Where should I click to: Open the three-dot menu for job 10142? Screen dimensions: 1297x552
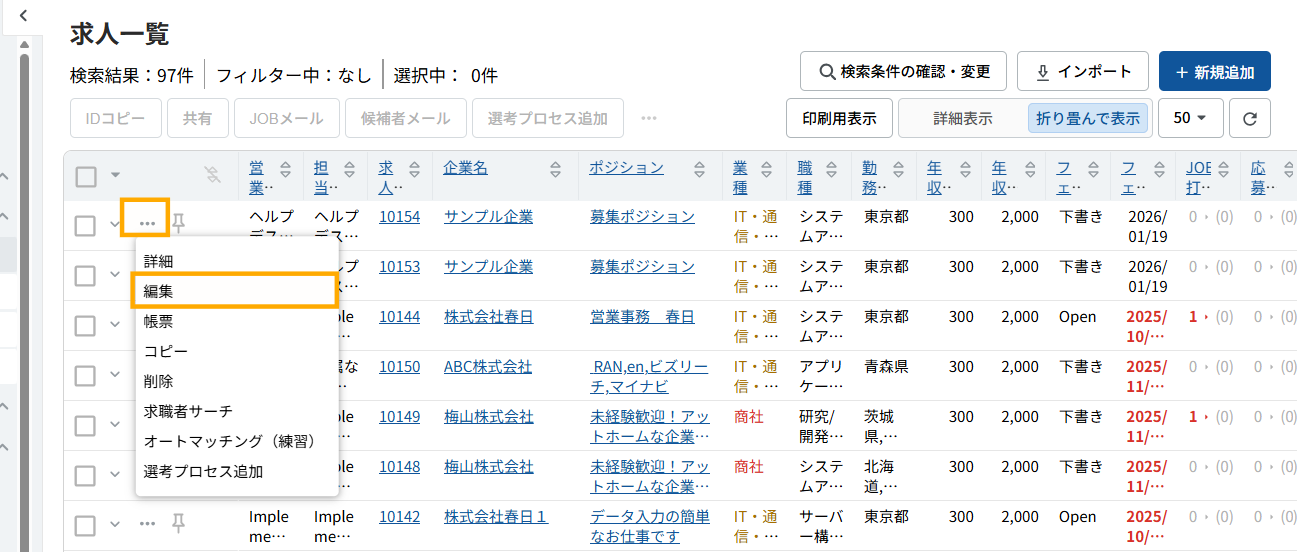coord(147,523)
